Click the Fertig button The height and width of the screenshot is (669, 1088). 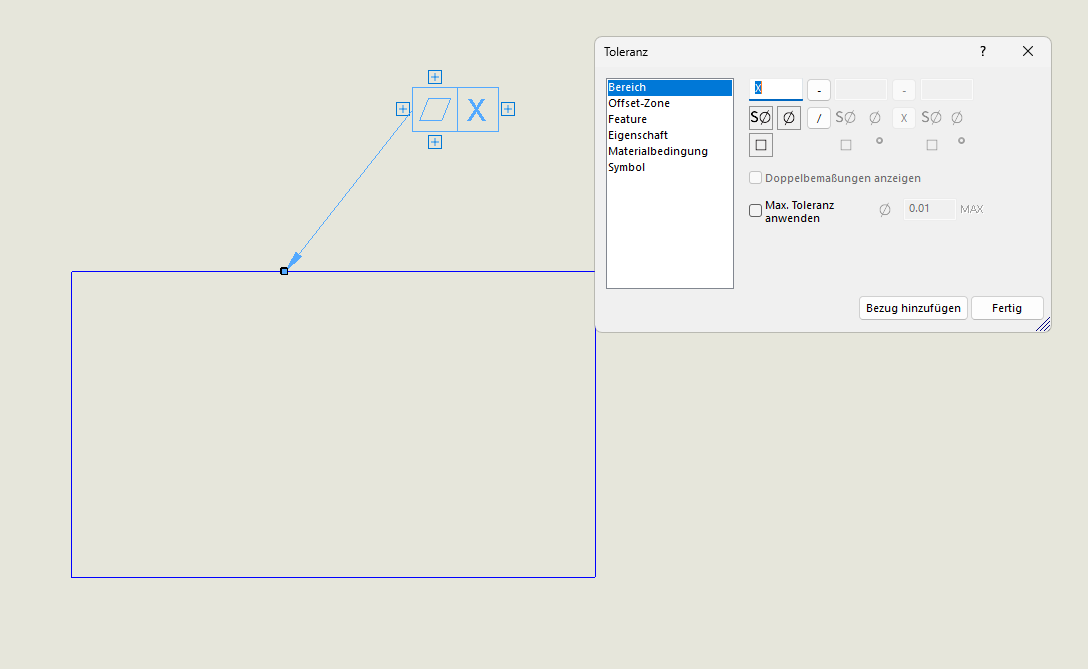point(1007,308)
